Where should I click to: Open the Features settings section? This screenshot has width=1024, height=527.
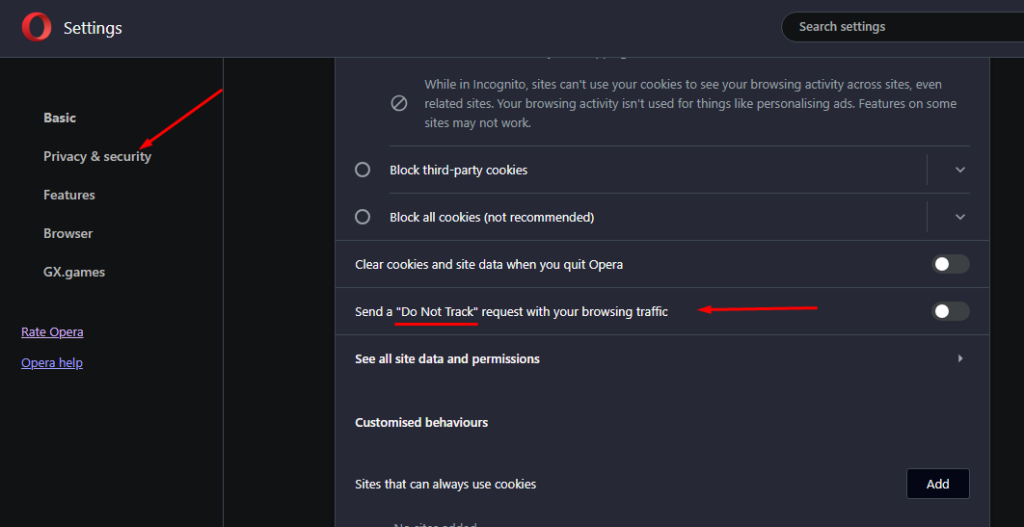69,195
